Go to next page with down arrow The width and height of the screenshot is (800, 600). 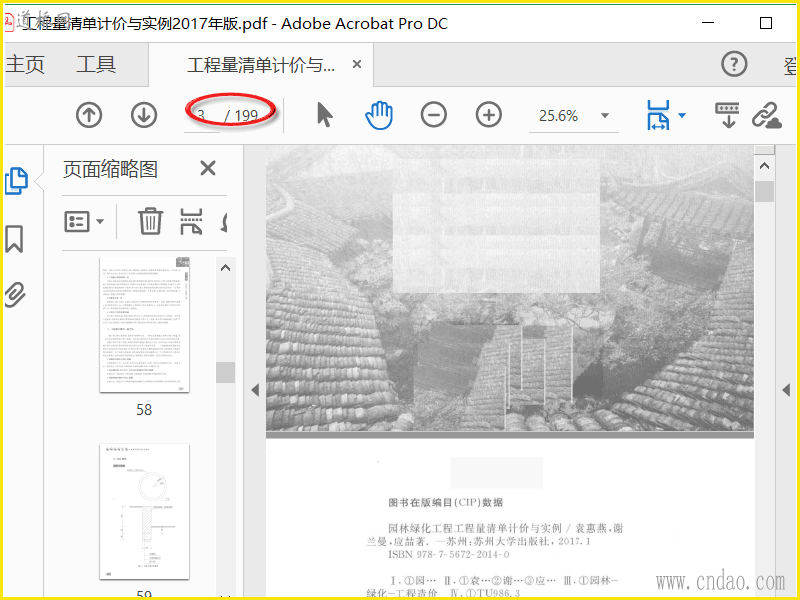pyautogui.click(x=144, y=115)
